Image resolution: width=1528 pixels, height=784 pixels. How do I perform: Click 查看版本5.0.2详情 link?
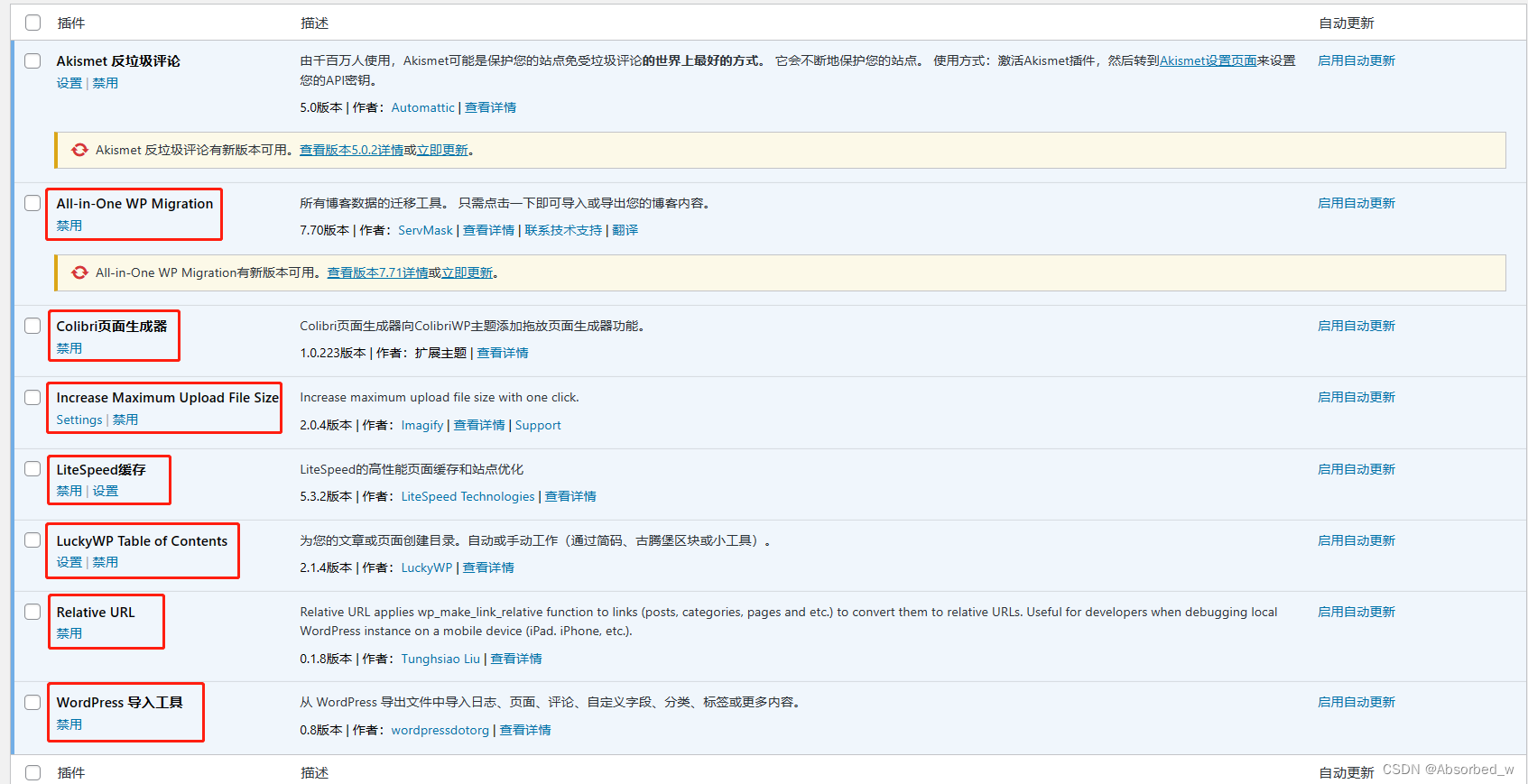click(x=352, y=150)
